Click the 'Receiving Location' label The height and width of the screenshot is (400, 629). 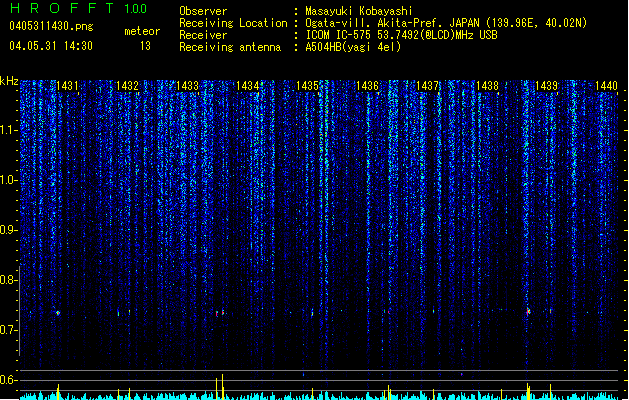[x=233, y=23]
